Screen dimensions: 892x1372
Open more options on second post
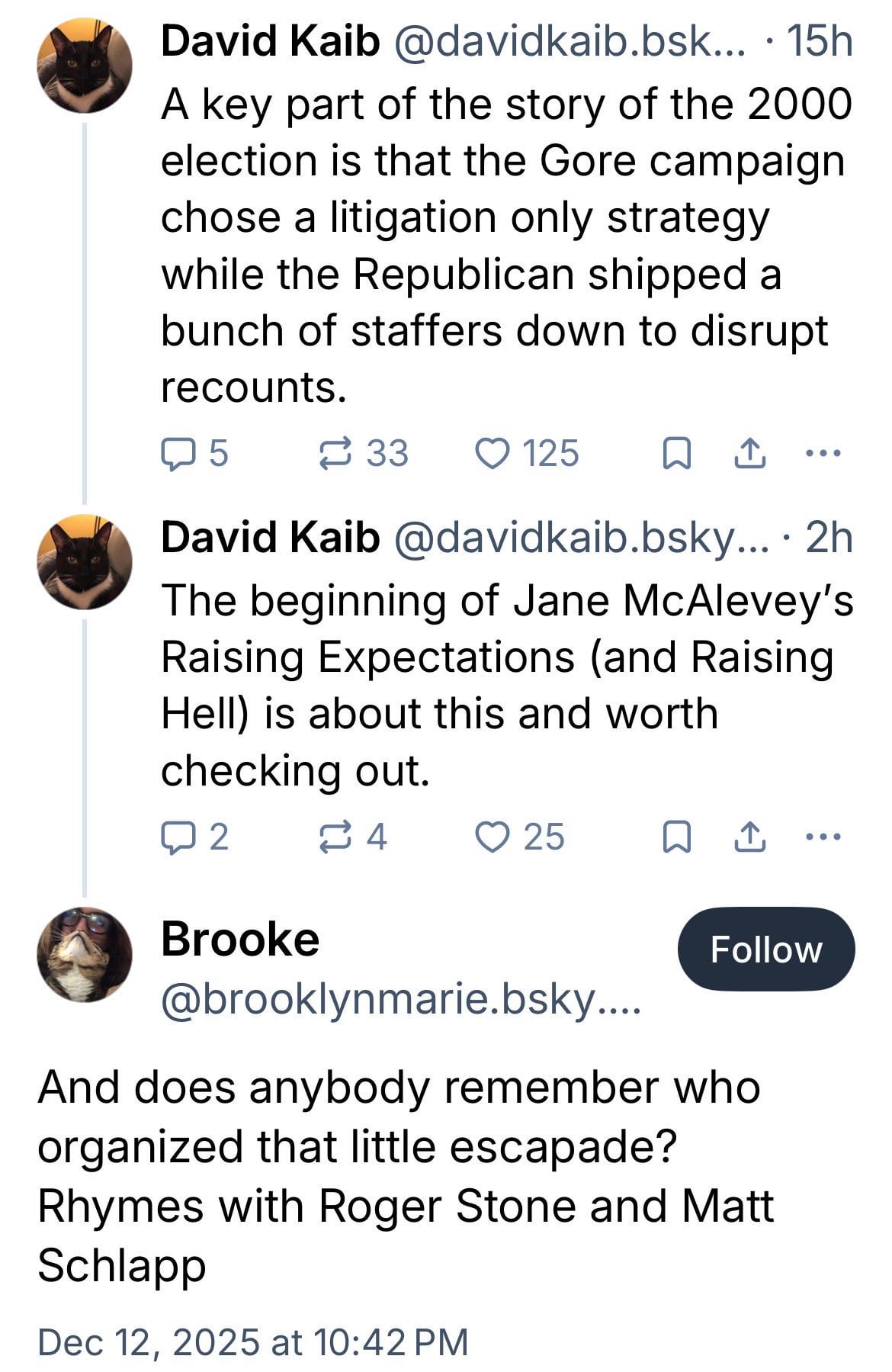[823, 837]
